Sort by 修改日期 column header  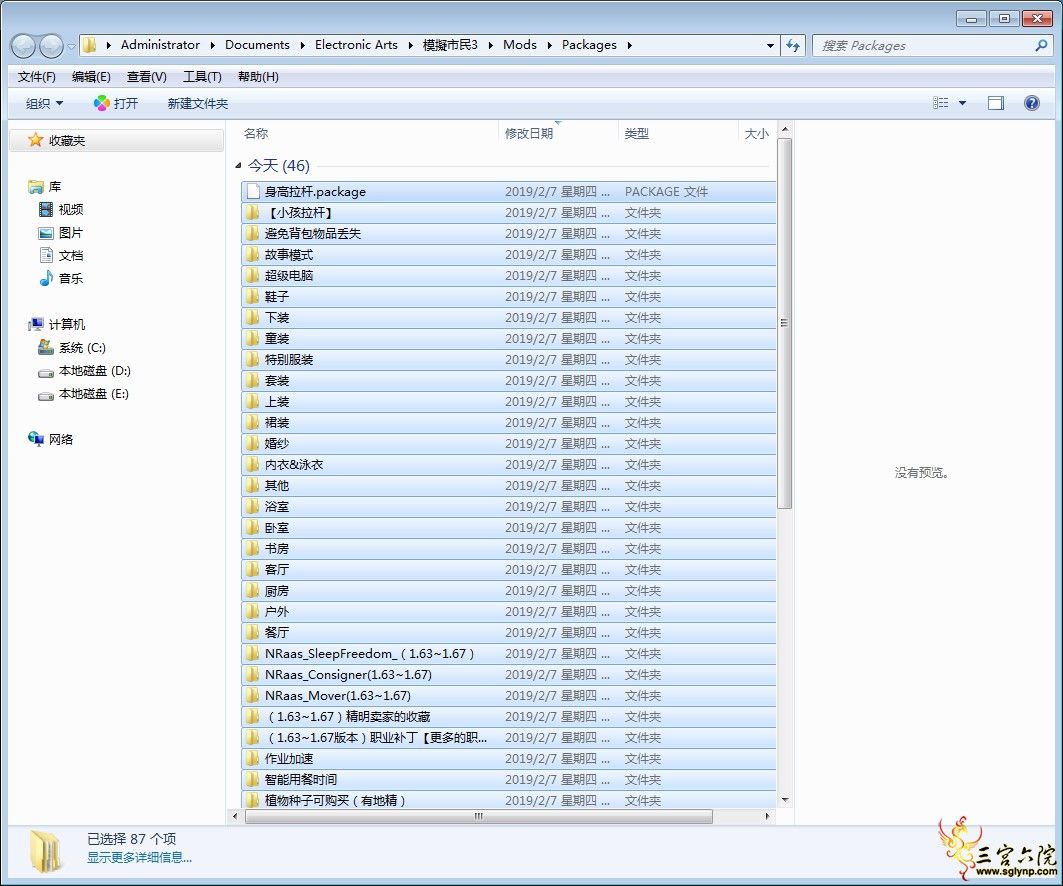tap(529, 134)
